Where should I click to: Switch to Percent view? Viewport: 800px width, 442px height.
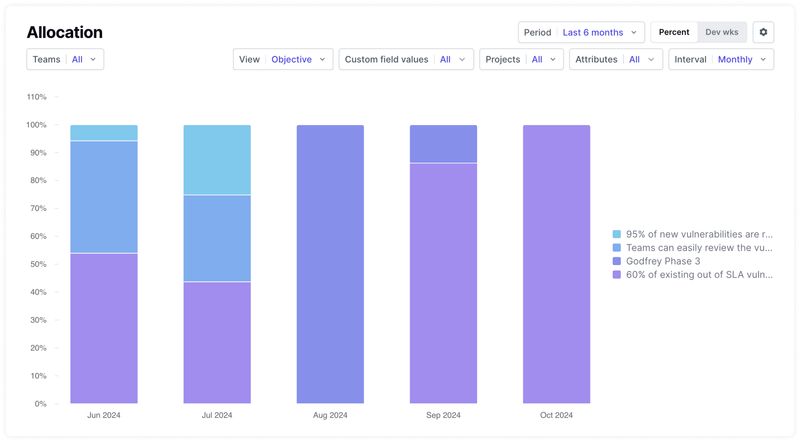point(673,32)
